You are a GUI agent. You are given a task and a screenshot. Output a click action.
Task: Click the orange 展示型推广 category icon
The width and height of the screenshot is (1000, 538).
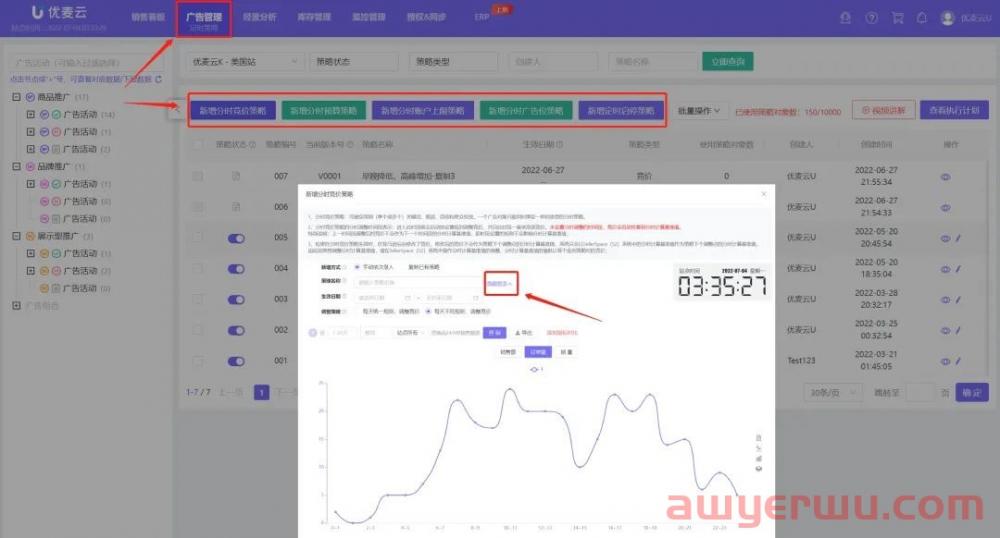coord(30,236)
